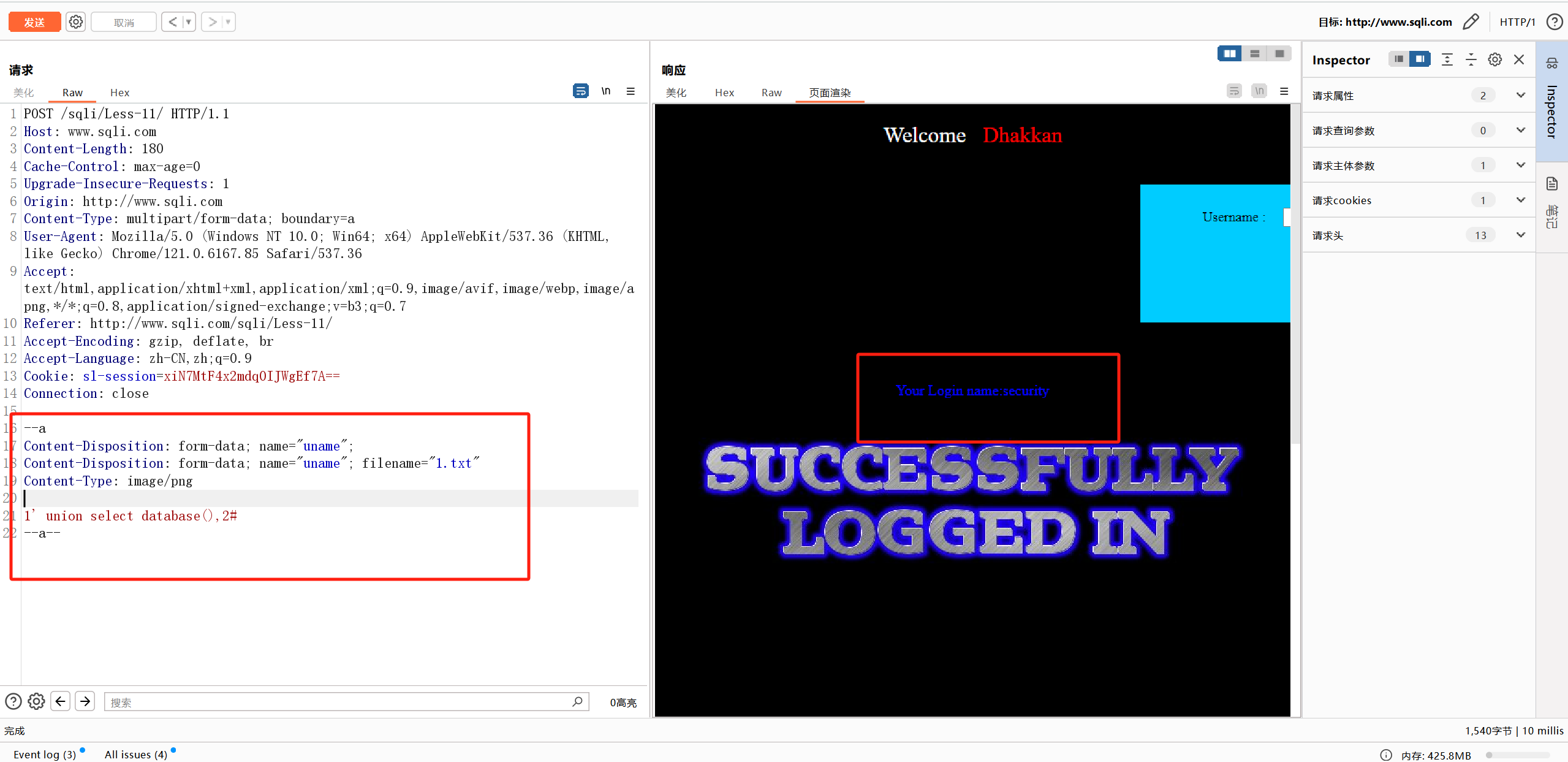This screenshot has width=1568, height=762.
Task: Switch to request Hex tab
Action: point(119,93)
